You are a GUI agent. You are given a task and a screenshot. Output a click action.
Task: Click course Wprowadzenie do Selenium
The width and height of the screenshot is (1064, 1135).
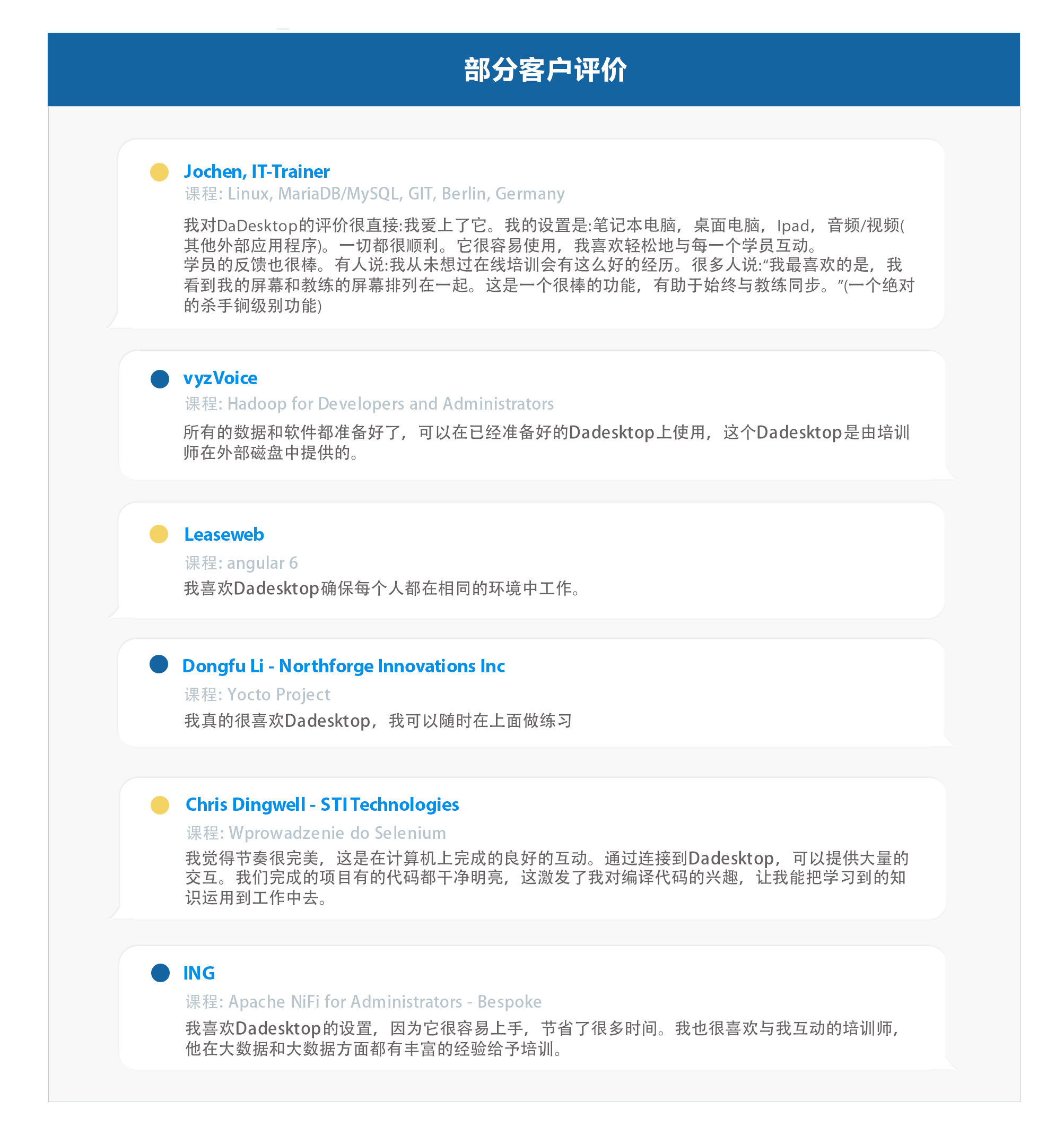[x=316, y=833]
